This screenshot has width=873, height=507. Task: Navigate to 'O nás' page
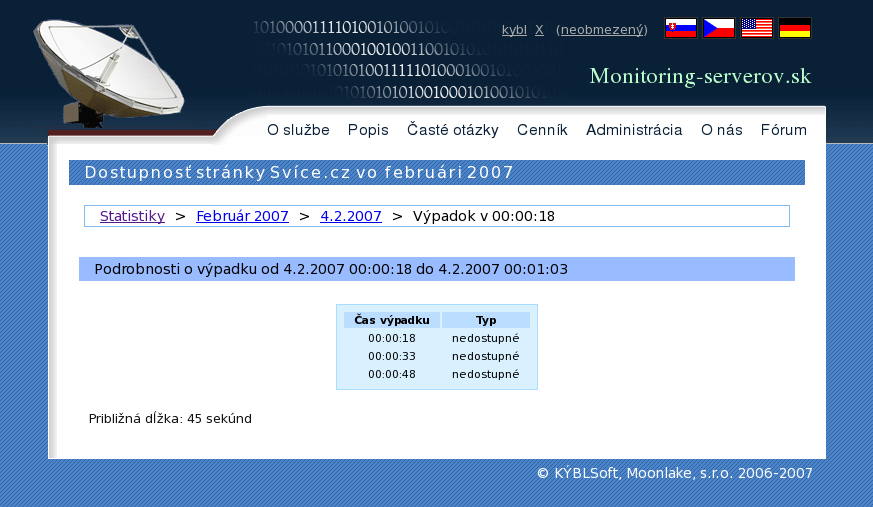[x=721, y=130]
